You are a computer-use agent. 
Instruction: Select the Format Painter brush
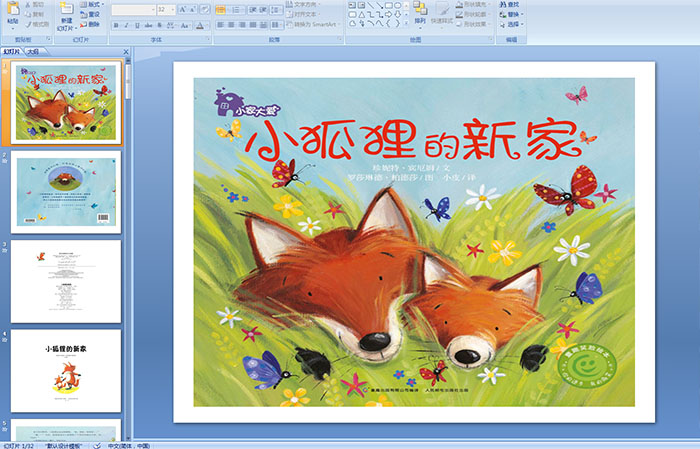(37, 24)
